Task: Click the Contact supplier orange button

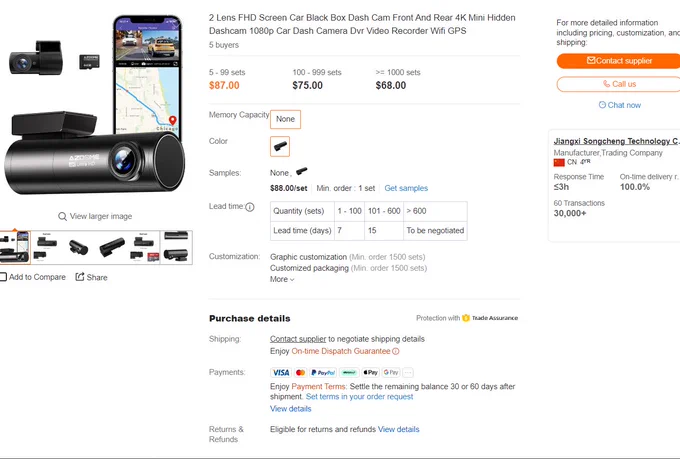Action: [619, 61]
